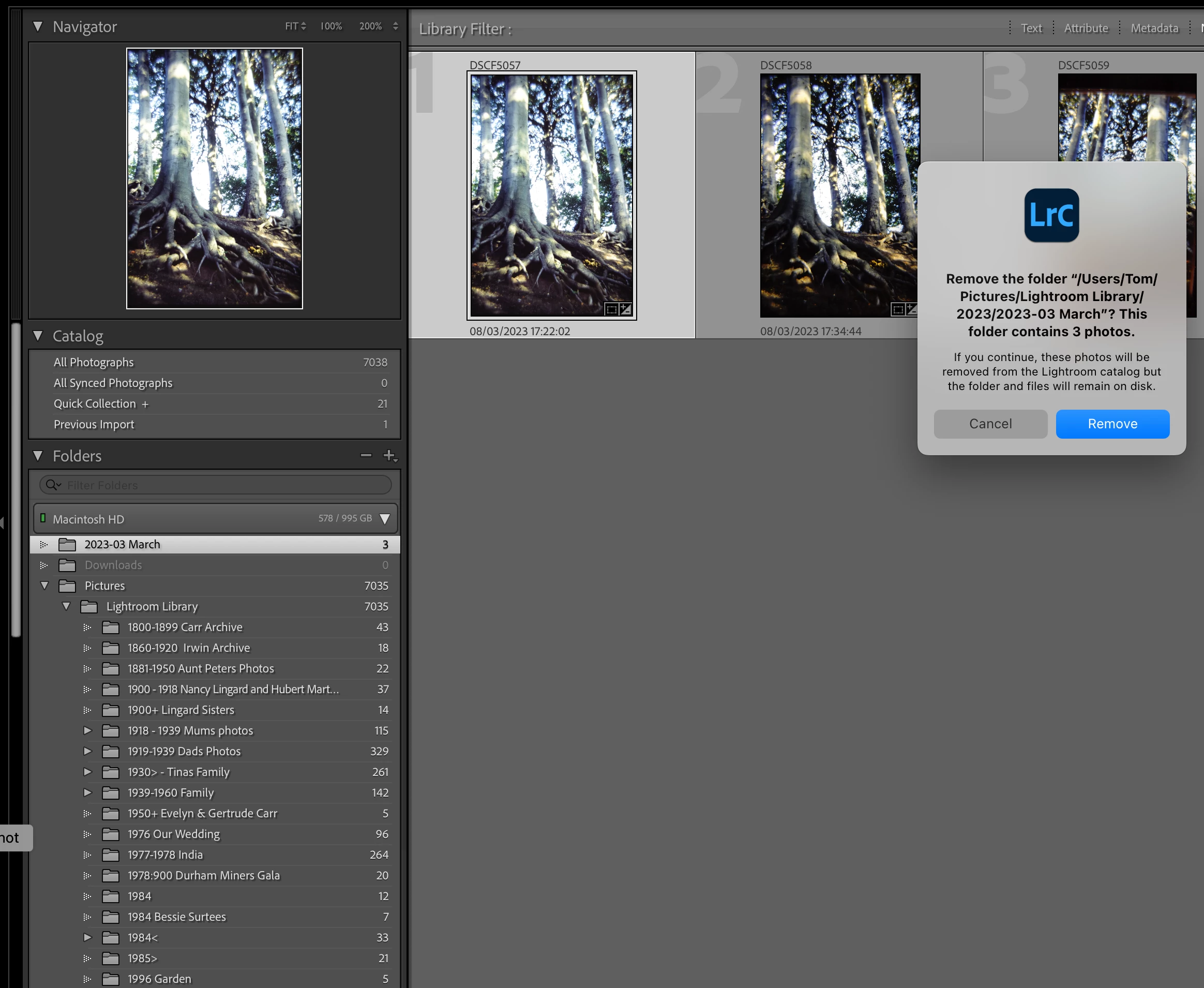This screenshot has height=988, width=1204.
Task: Click the crop badge on DSCF5058 thumbnail
Action: click(898, 309)
